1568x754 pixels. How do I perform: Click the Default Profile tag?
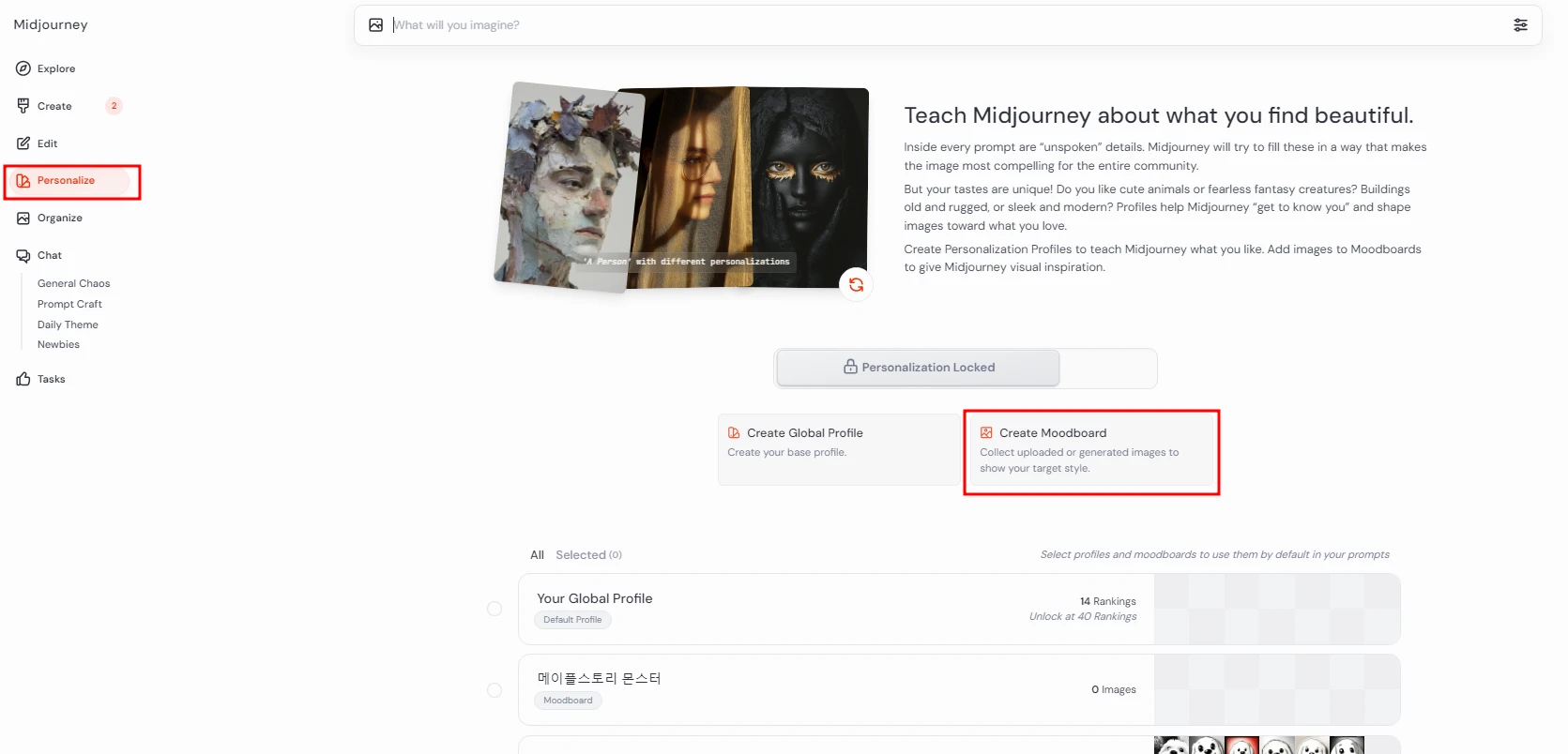pyautogui.click(x=572, y=620)
